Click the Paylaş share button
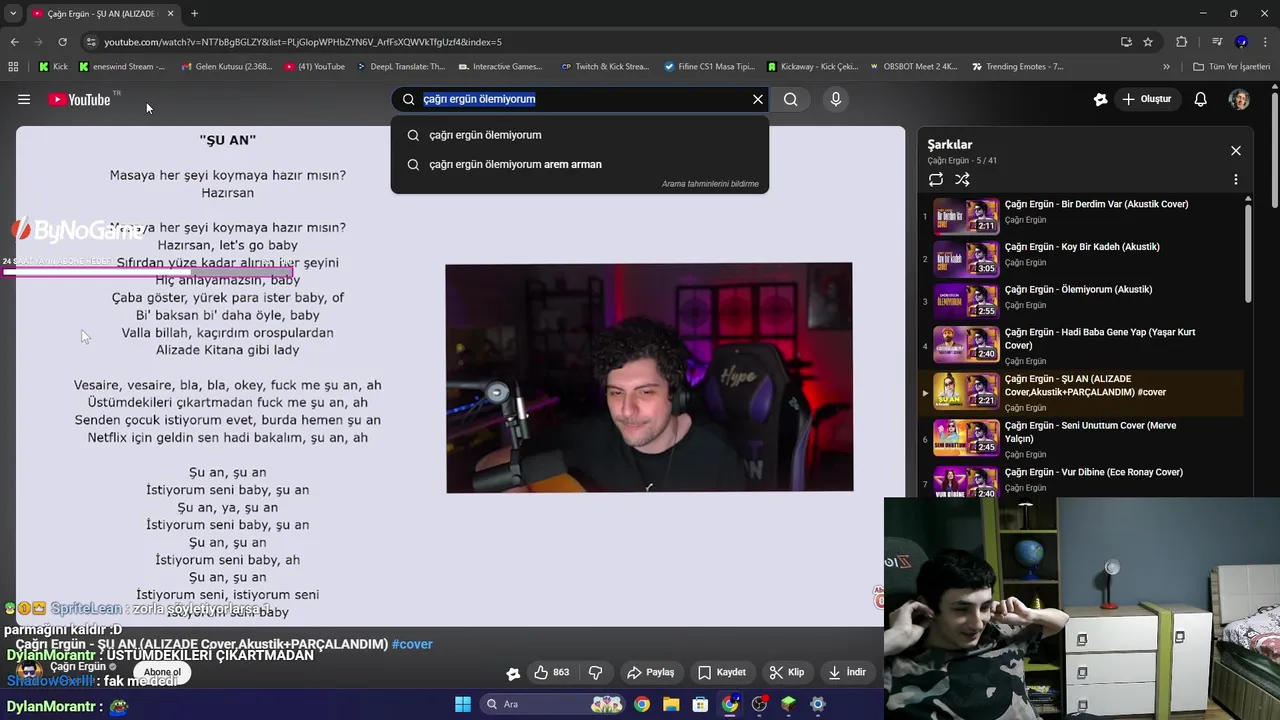This screenshot has width=1280, height=720. tap(650, 672)
